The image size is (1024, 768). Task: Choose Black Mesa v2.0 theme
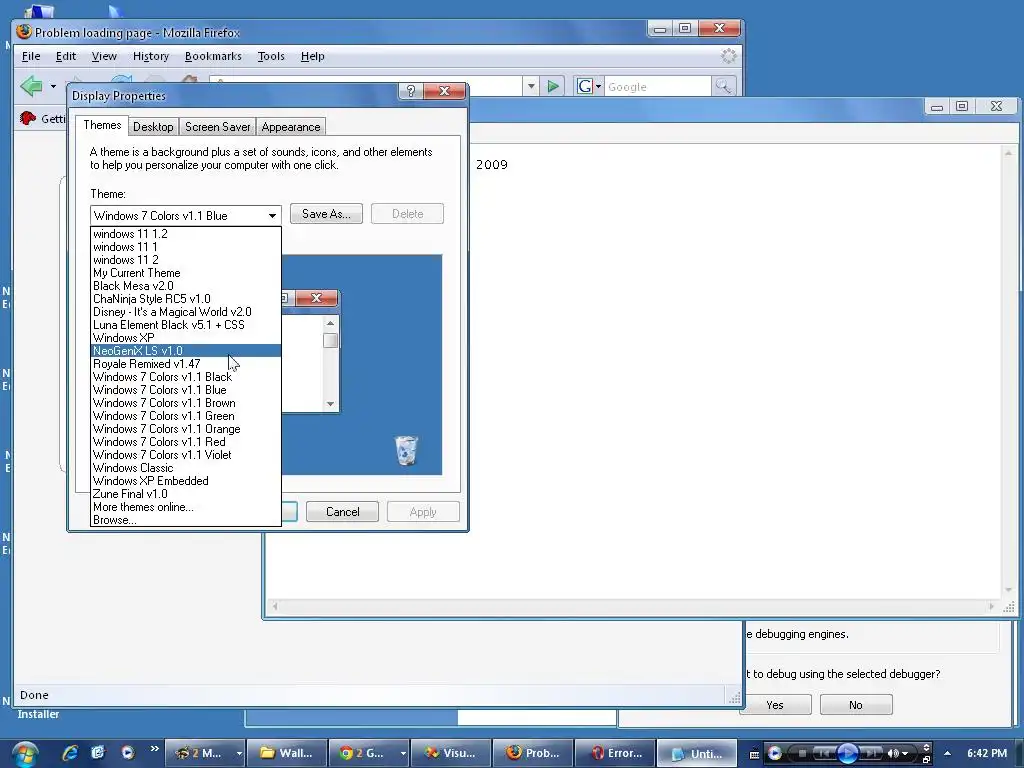coord(185,286)
